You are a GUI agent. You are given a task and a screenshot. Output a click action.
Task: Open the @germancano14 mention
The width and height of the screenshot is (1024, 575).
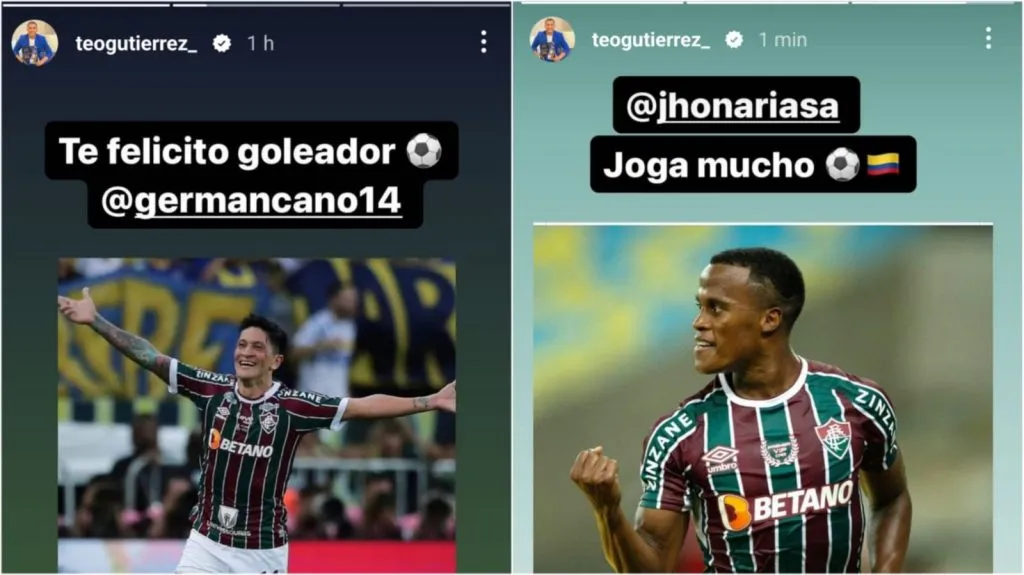click(251, 201)
